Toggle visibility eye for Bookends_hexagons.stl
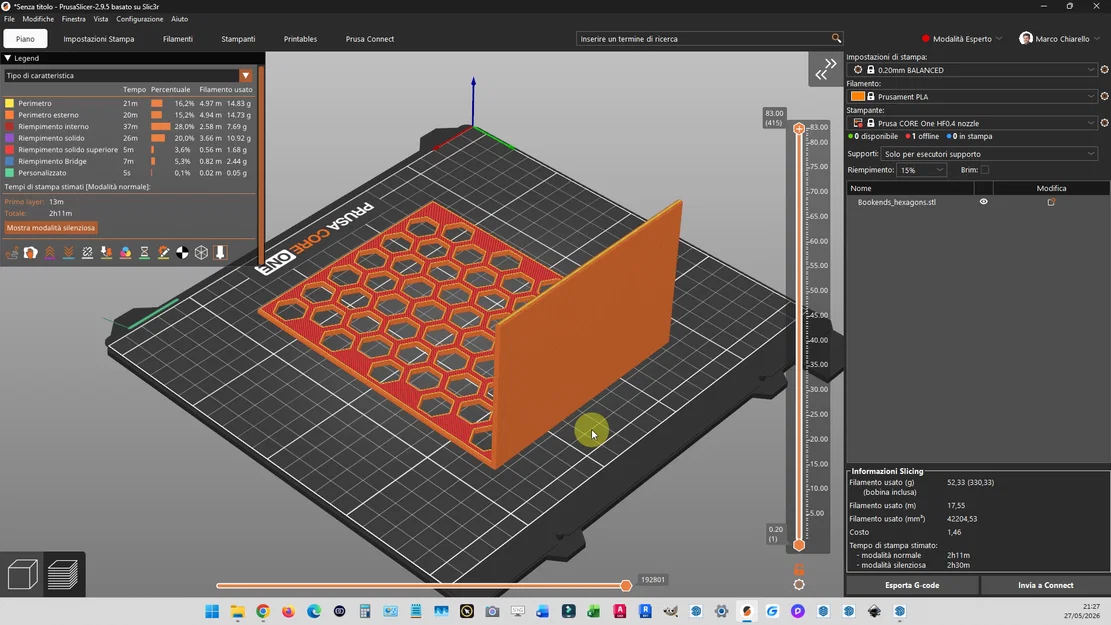1111x625 pixels. 983,202
